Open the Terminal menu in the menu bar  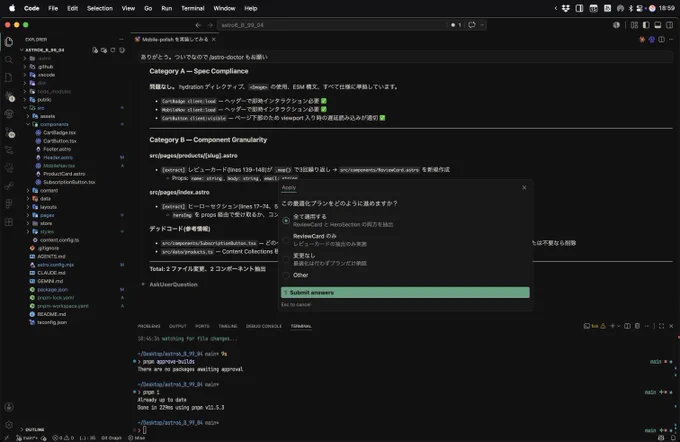[193, 8]
